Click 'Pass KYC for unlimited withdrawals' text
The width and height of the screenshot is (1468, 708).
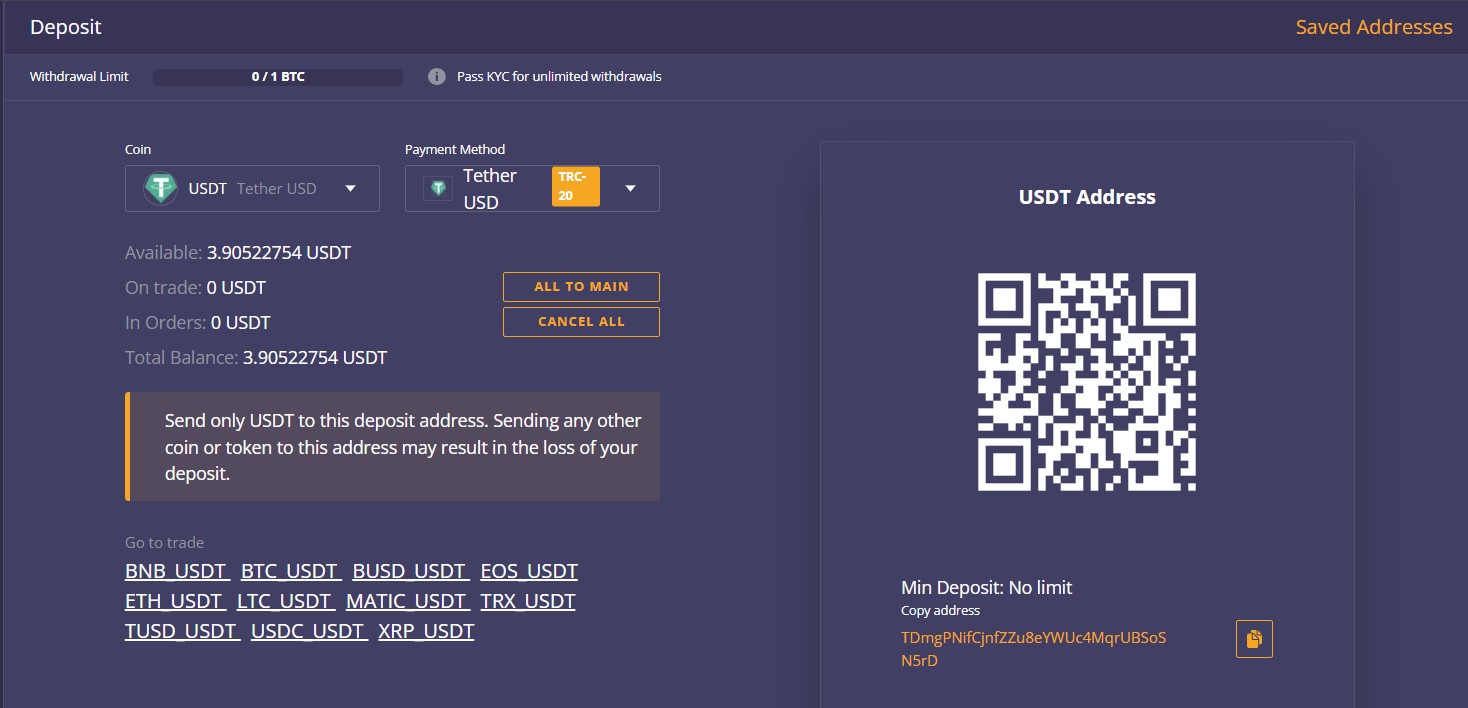pos(559,76)
